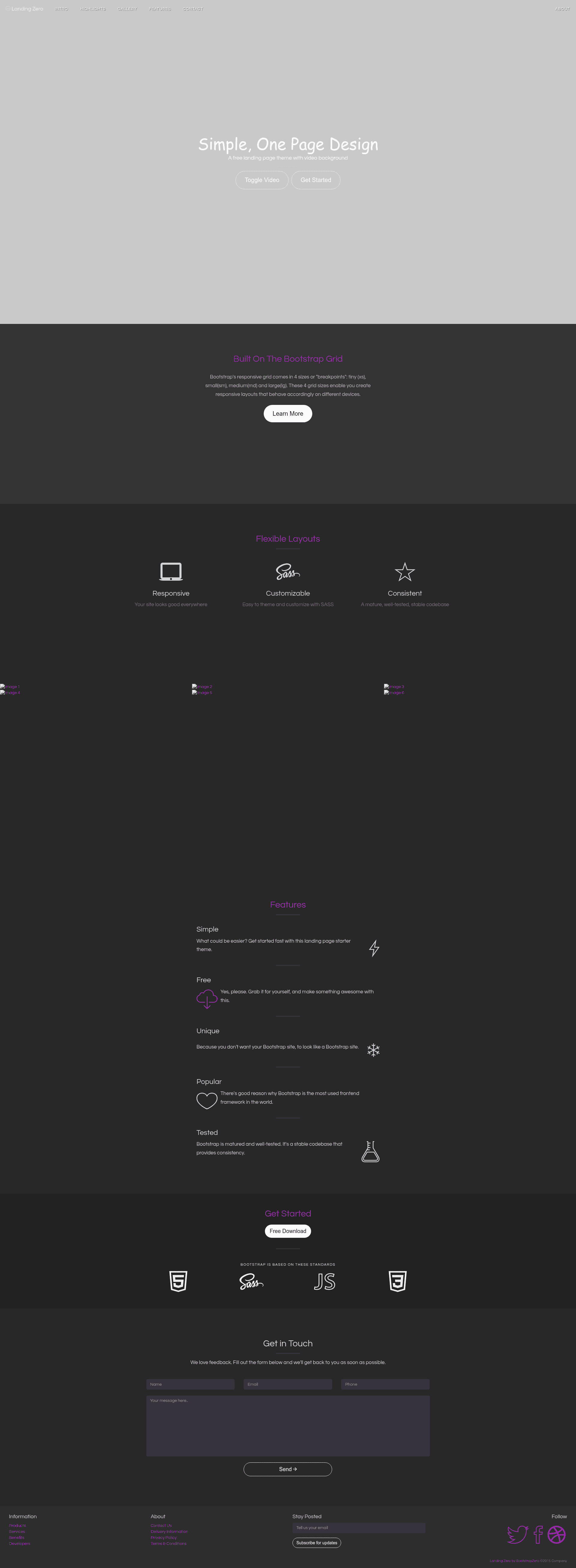Click the 'Simple, One Page Design' headline
Image resolution: width=576 pixels, height=1568 pixels.
(x=288, y=144)
